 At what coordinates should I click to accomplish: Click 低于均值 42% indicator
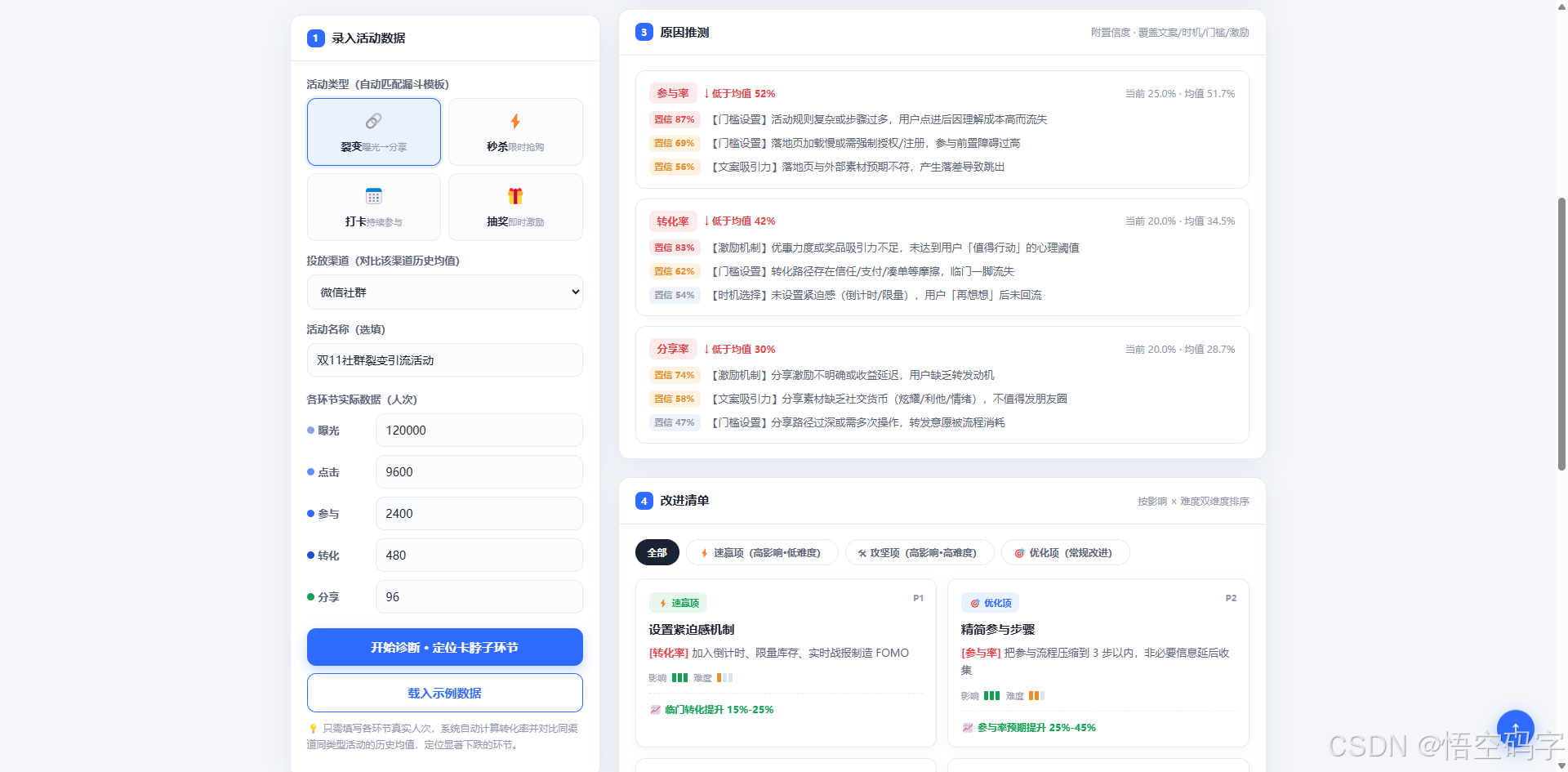(x=740, y=221)
